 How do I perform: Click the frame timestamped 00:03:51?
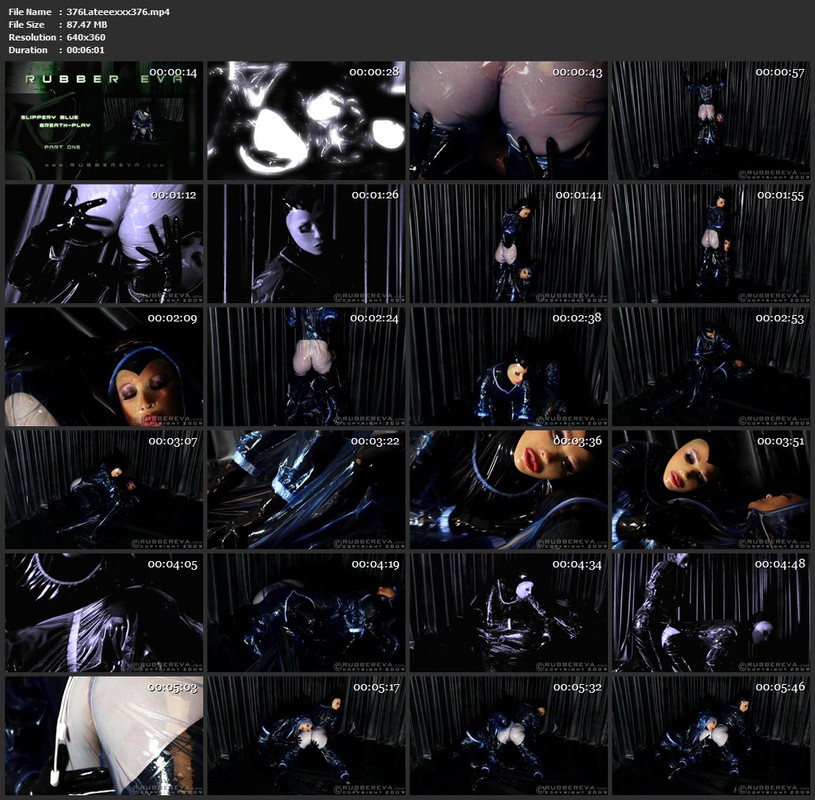711,490
